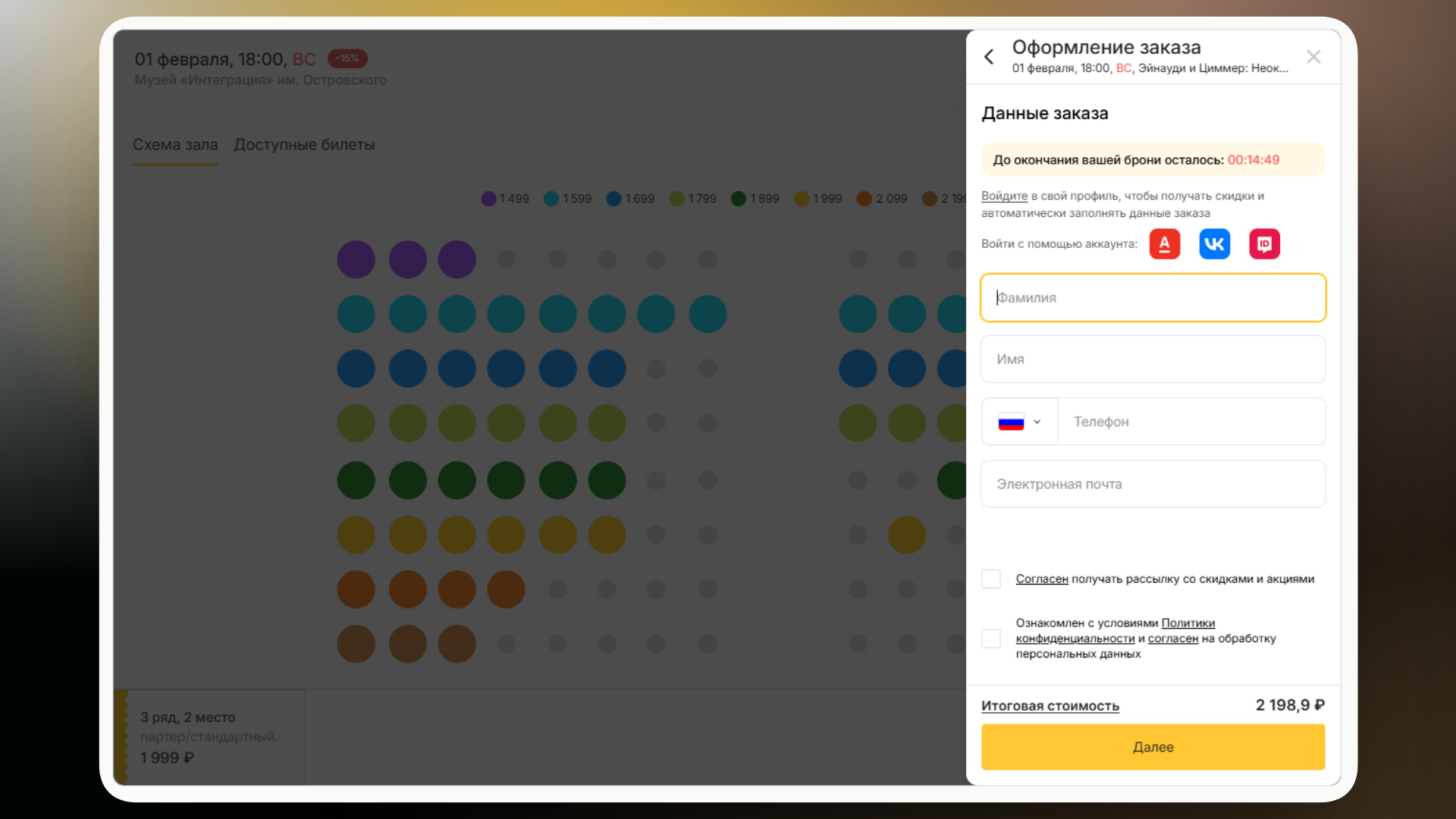
Task: Check the privacy policy agreement checkbox
Action: (991, 639)
